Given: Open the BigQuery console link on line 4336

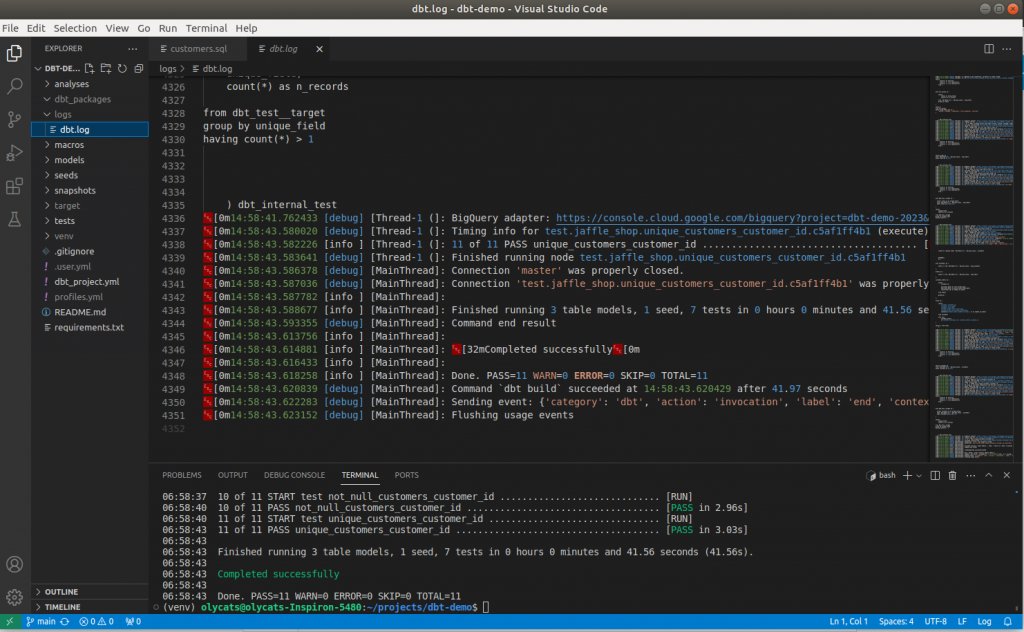Looking at the screenshot, I should point(742,218).
